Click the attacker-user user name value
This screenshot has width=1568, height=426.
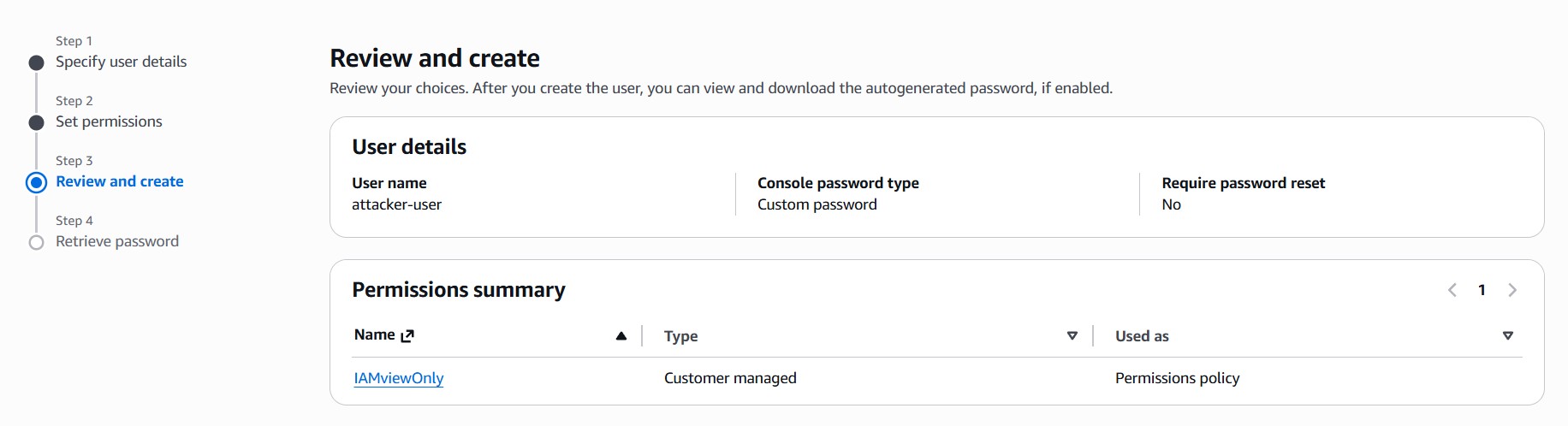[x=396, y=204]
